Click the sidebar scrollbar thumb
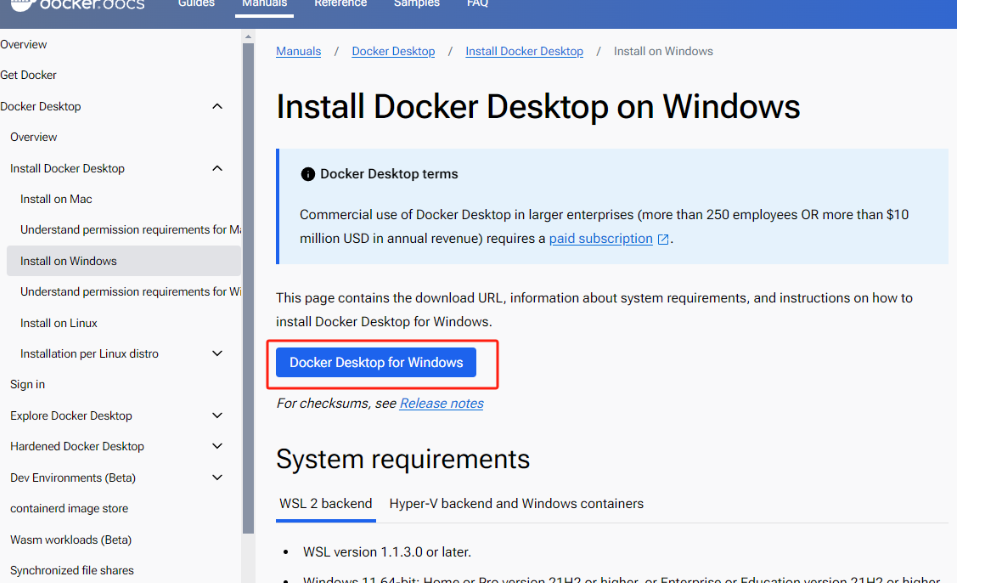Screen dimensions: 986x583 pos(248,288)
